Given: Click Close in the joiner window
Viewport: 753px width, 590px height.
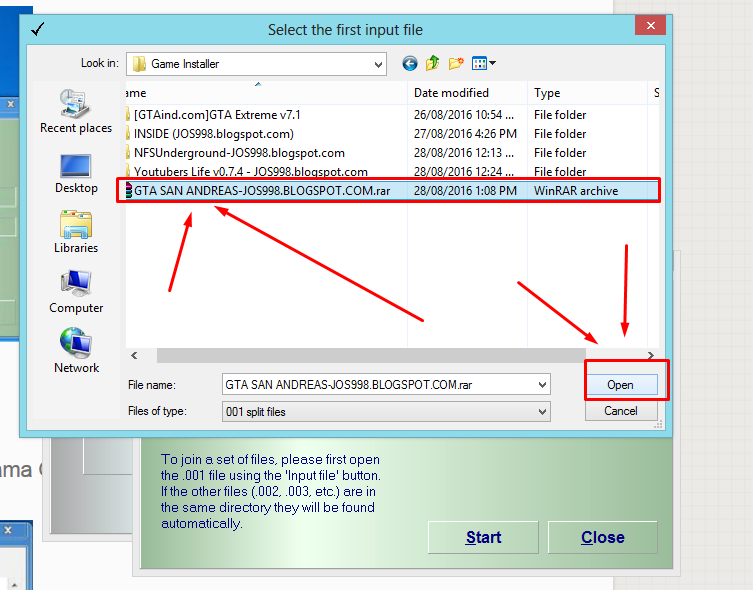Looking at the screenshot, I should pyautogui.click(x=603, y=537).
